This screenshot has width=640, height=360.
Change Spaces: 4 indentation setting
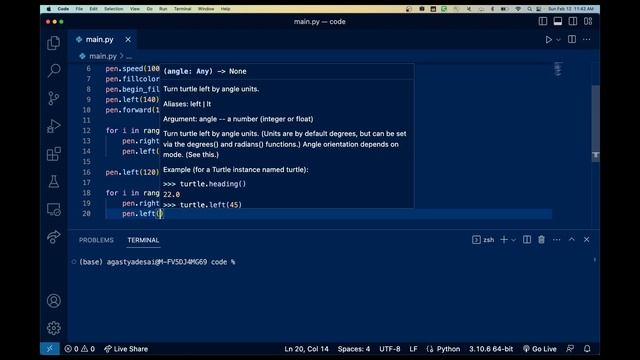(353, 349)
